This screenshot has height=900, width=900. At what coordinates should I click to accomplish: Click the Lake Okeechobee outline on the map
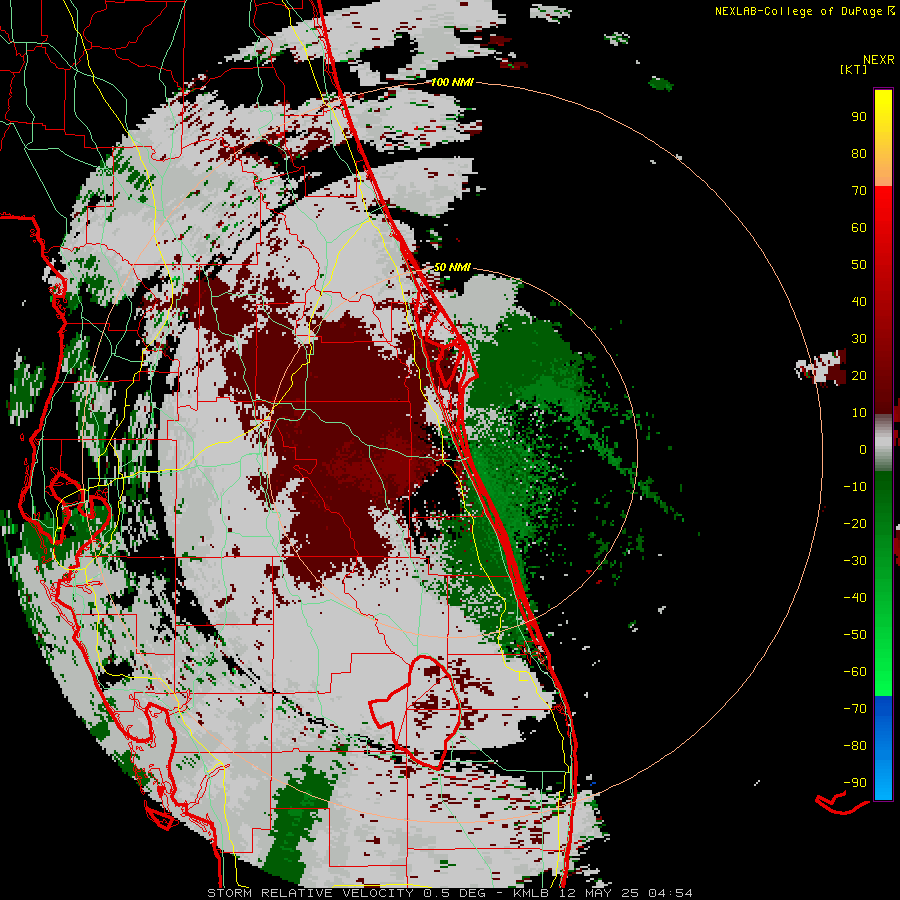(x=415, y=712)
